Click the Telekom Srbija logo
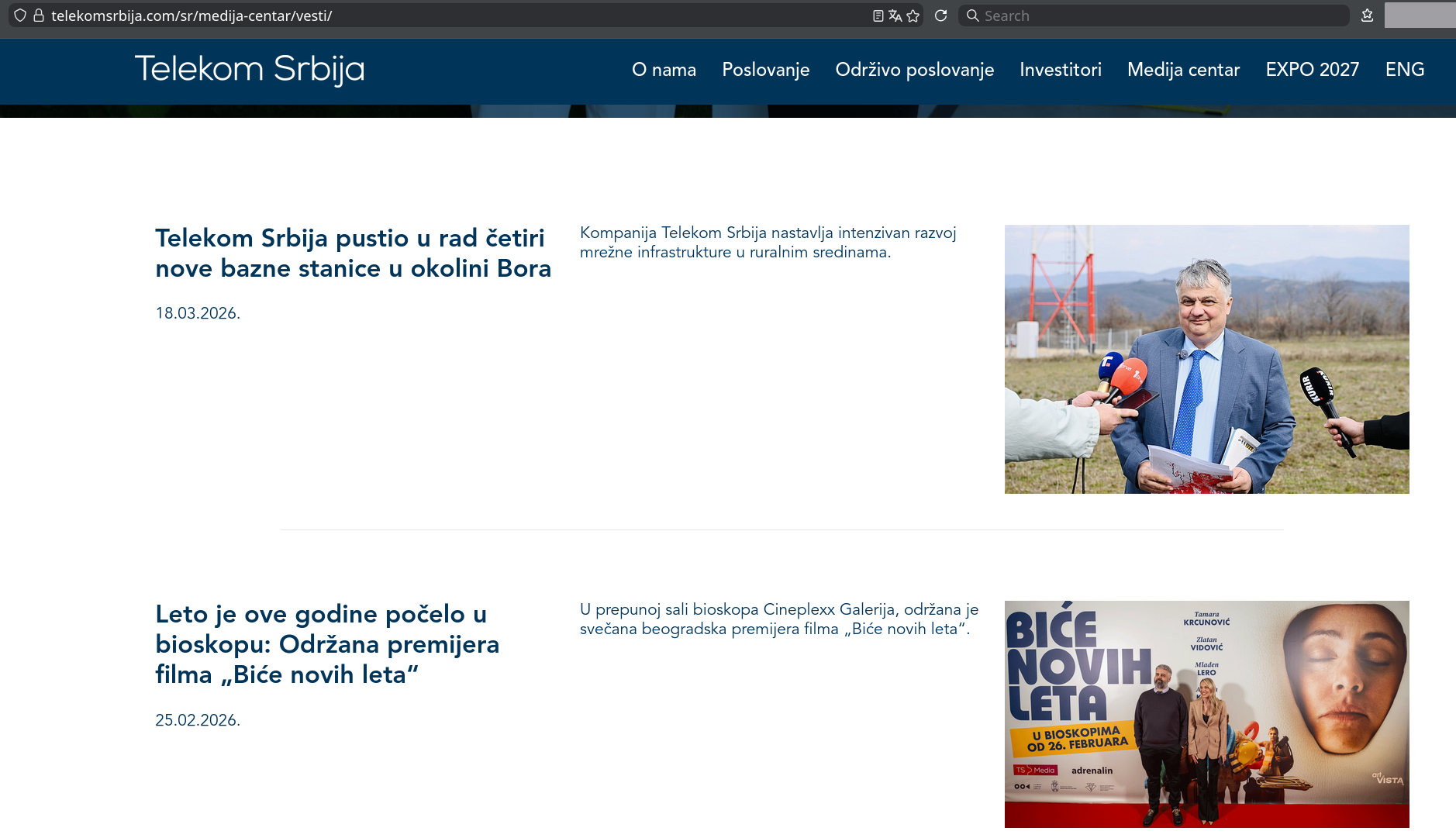1456x838 pixels. [249, 70]
